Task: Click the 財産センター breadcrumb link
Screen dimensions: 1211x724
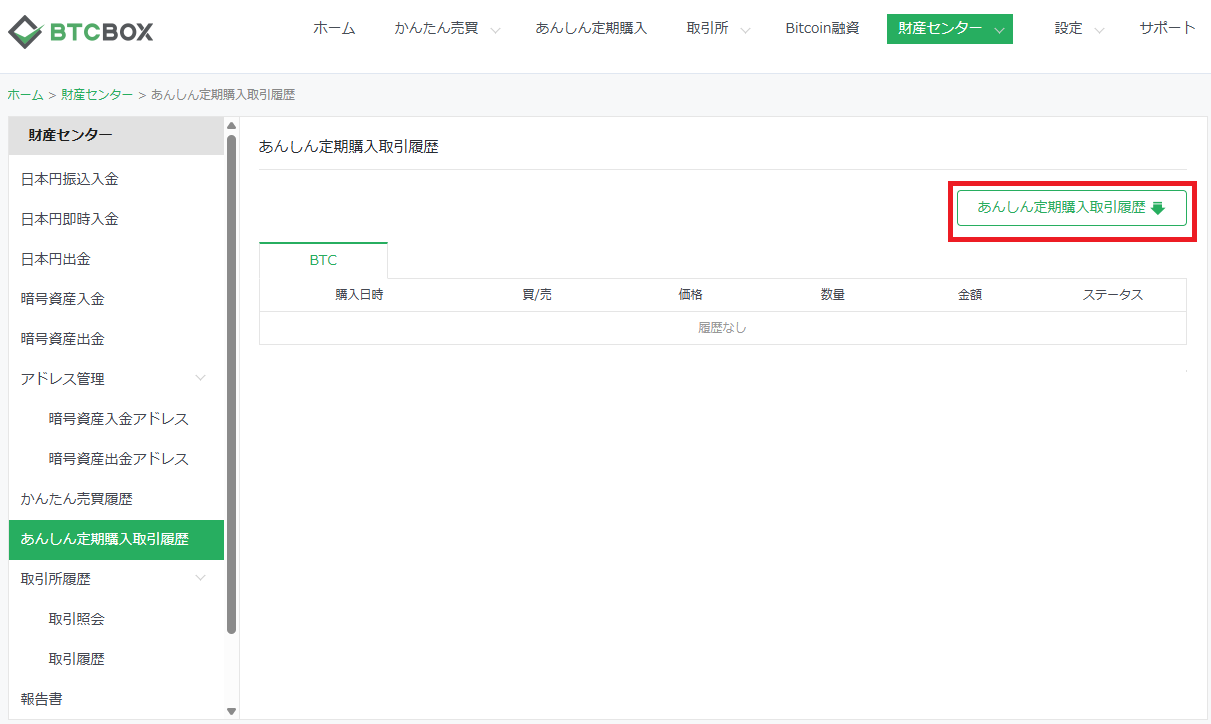Action: (x=97, y=95)
